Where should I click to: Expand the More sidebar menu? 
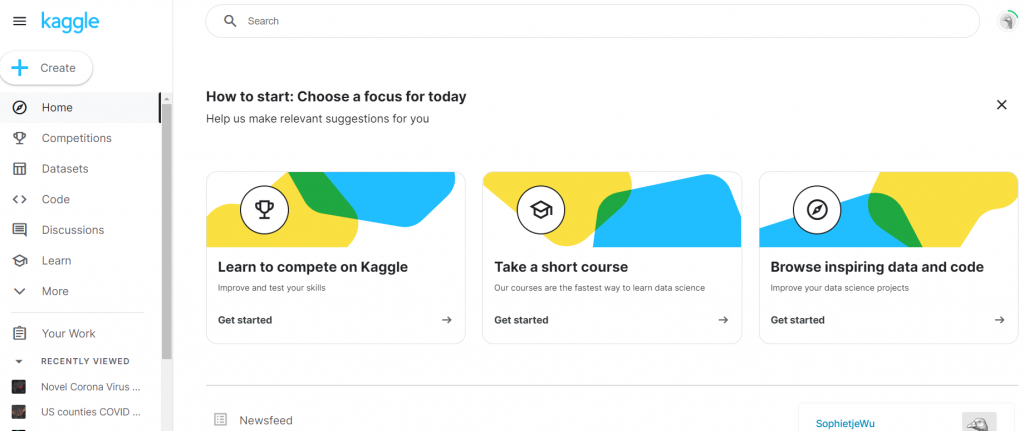coord(55,291)
